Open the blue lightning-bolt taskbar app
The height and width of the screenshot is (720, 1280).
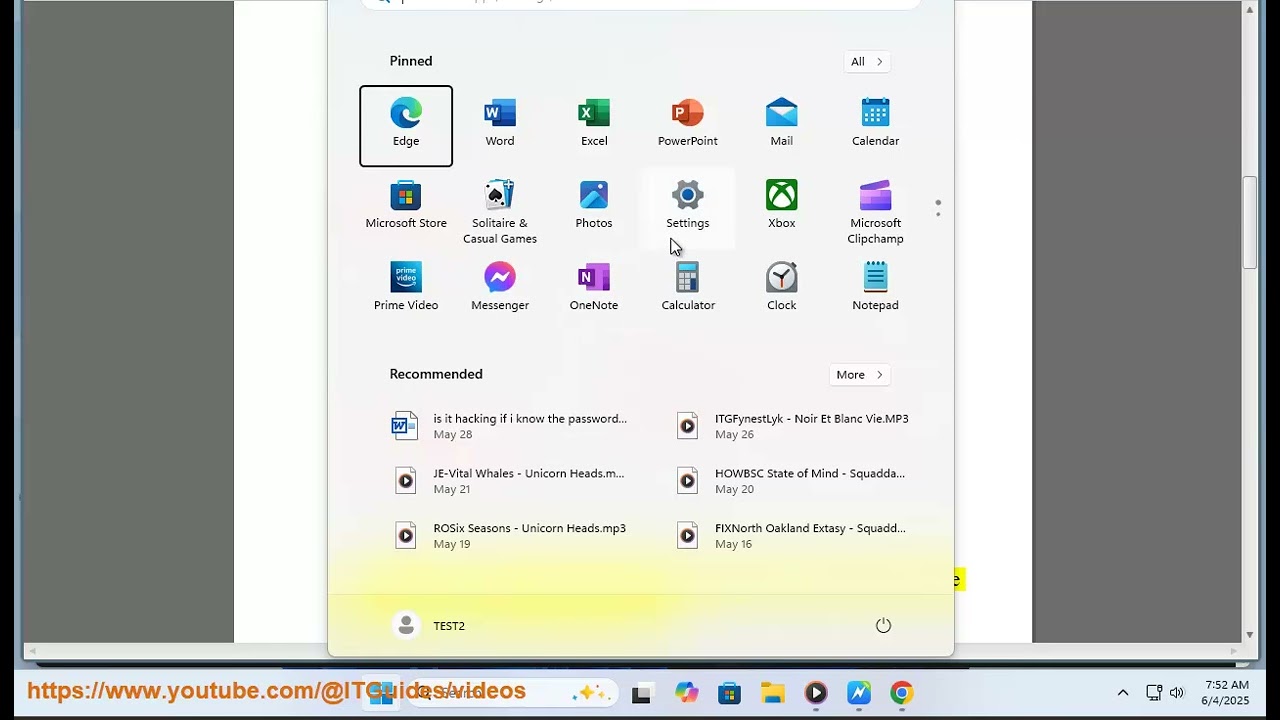tap(859, 693)
